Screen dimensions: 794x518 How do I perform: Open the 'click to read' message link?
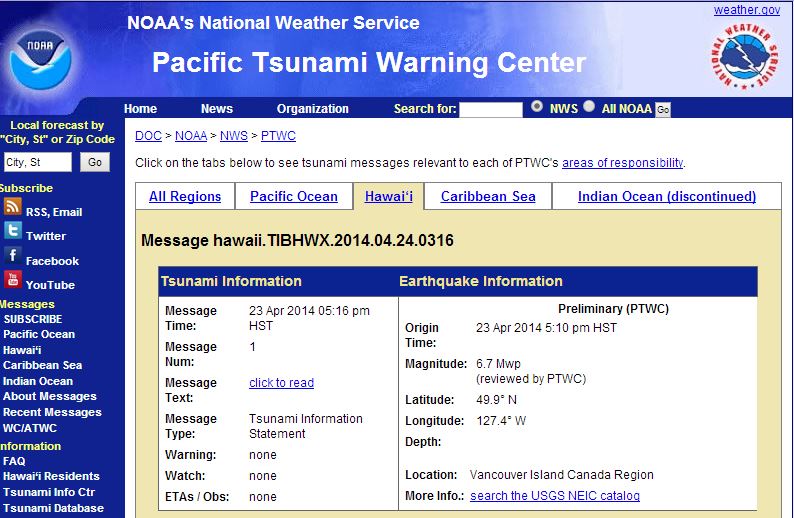pos(281,383)
